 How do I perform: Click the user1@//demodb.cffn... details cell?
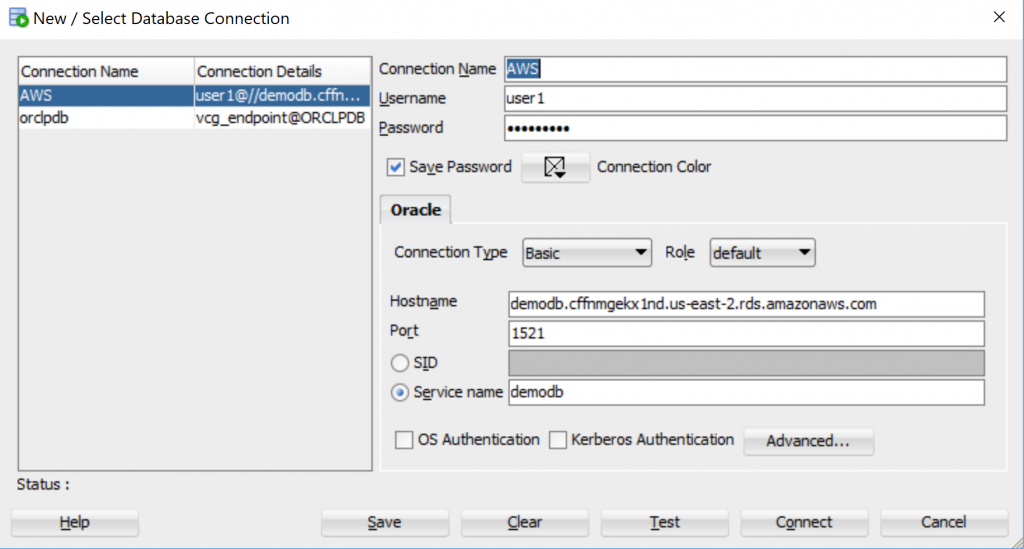[x=281, y=95]
